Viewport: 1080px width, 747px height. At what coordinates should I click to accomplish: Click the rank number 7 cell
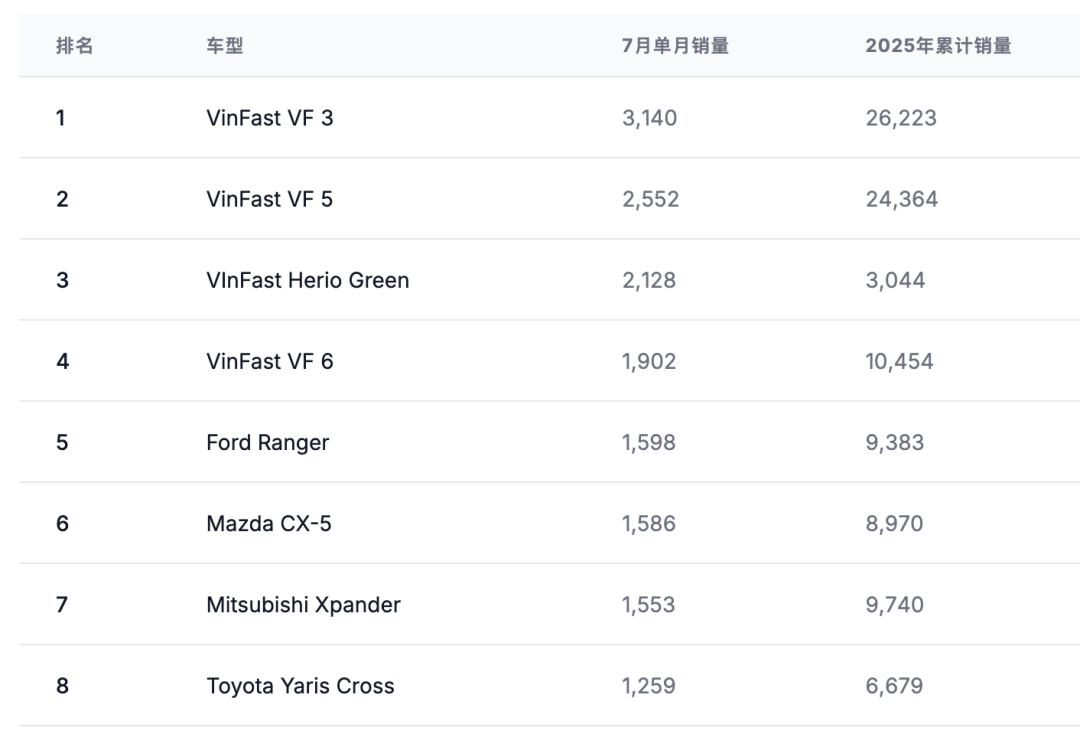coord(62,604)
